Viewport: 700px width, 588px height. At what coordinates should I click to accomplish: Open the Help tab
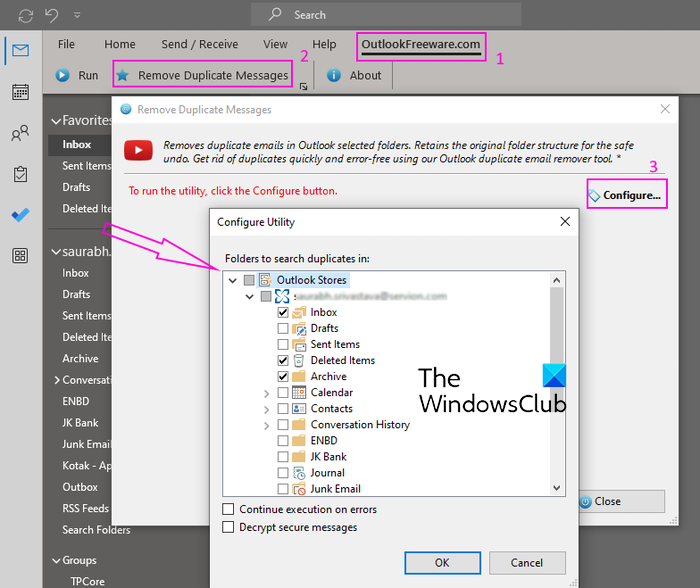tap(324, 44)
